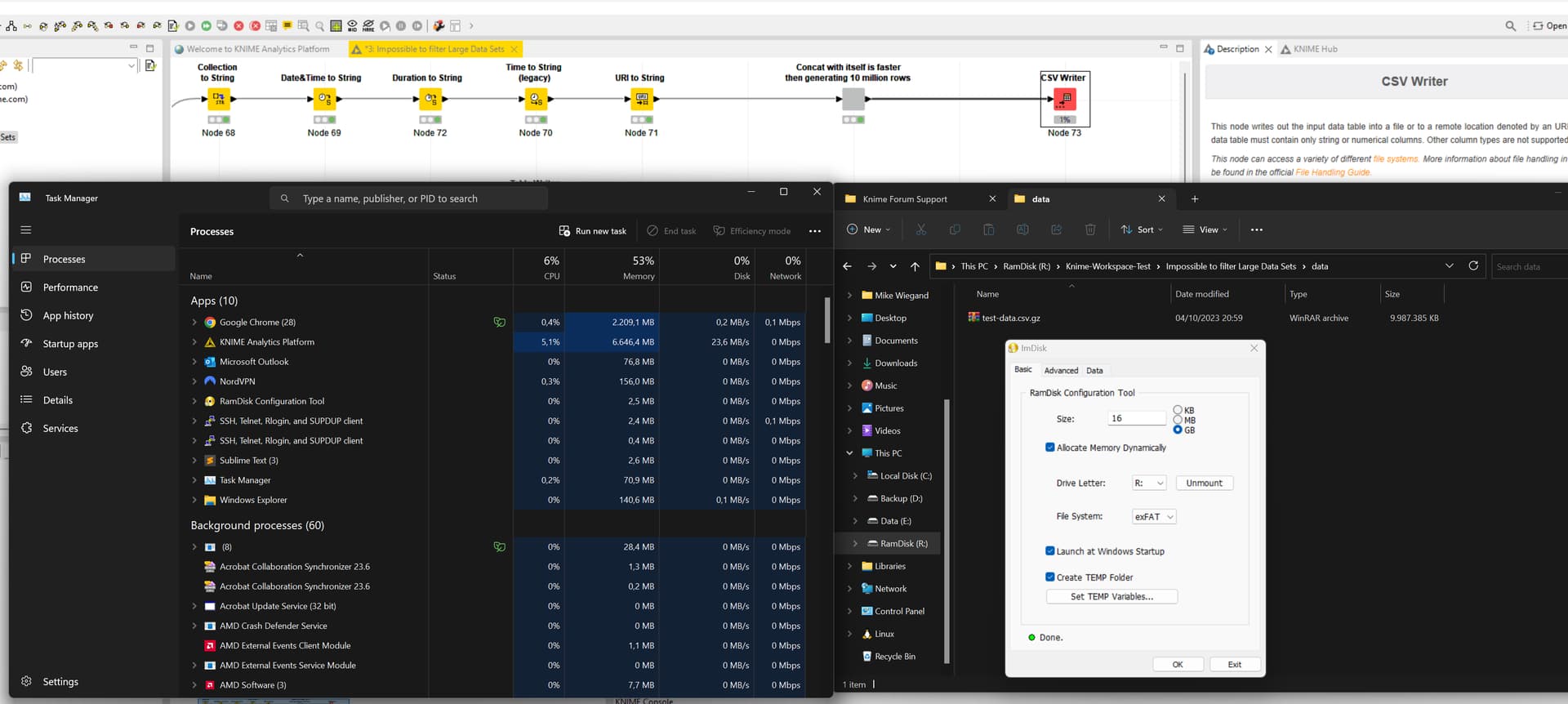Viewport: 1568px width, 704px height.
Task: Refresh the File Explorer folder view
Action: (x=1473, y=265)
